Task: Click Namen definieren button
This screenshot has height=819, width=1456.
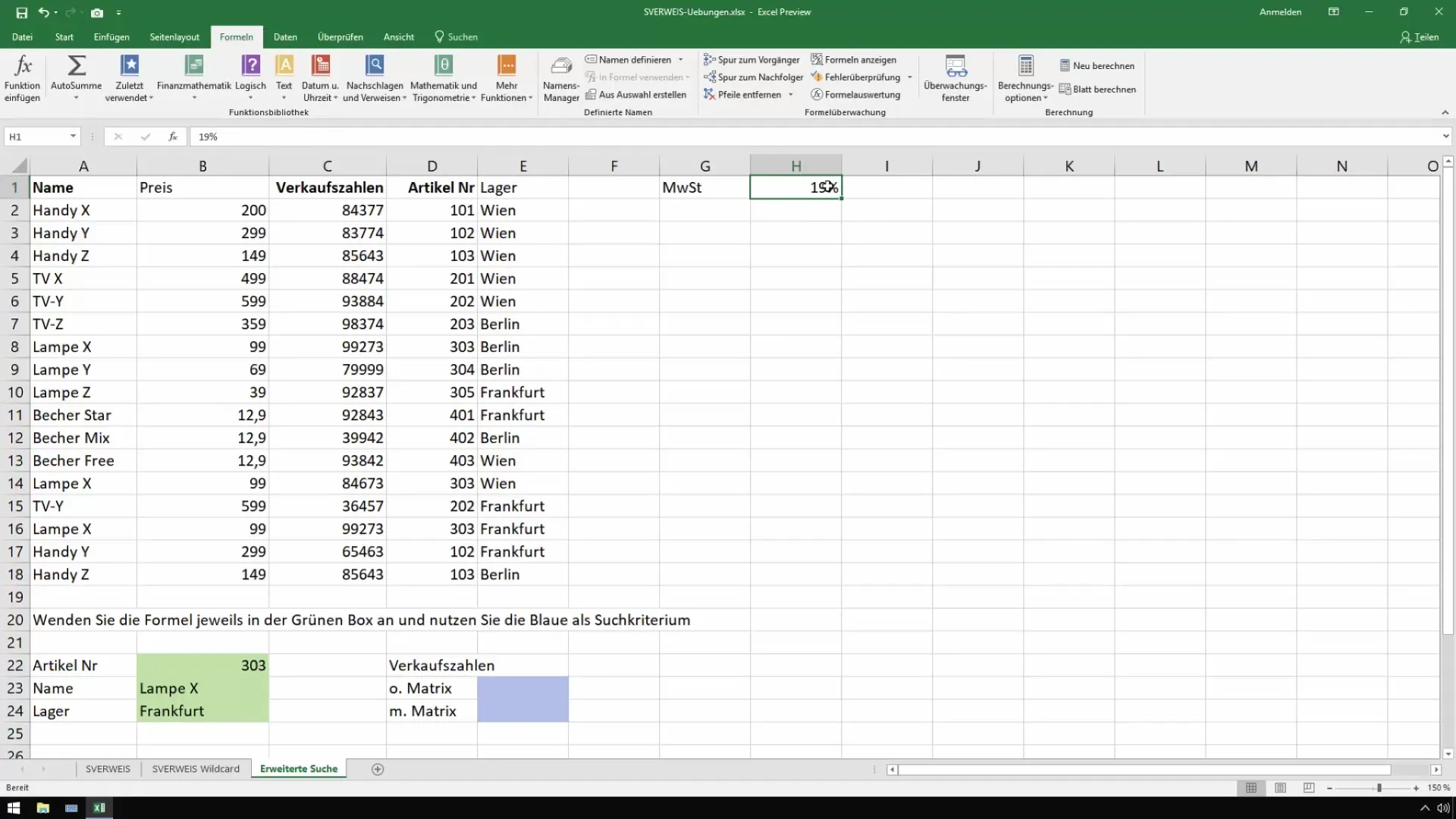Action: 628,60
